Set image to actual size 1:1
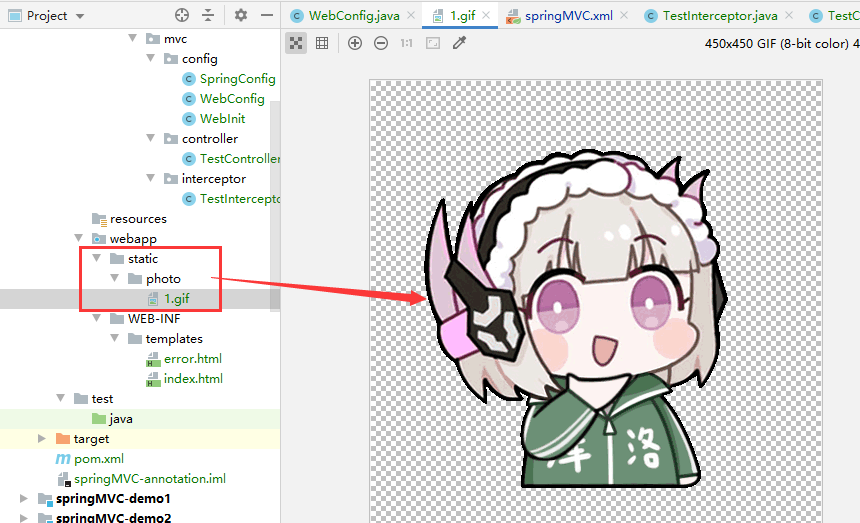 click(406, 43)
